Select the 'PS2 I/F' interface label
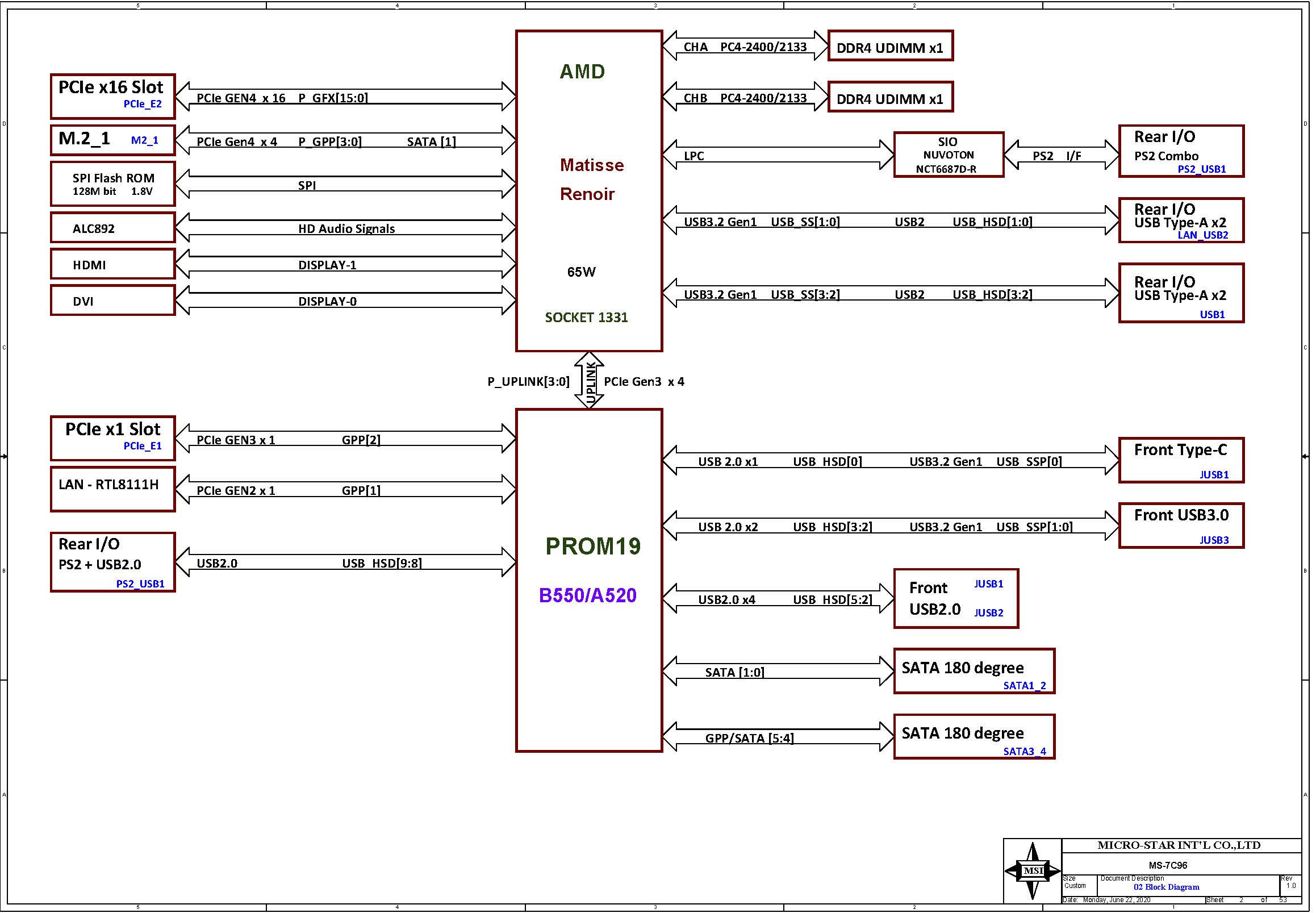Viewport: 1316px width, 913px height. tap(1057, 156)
